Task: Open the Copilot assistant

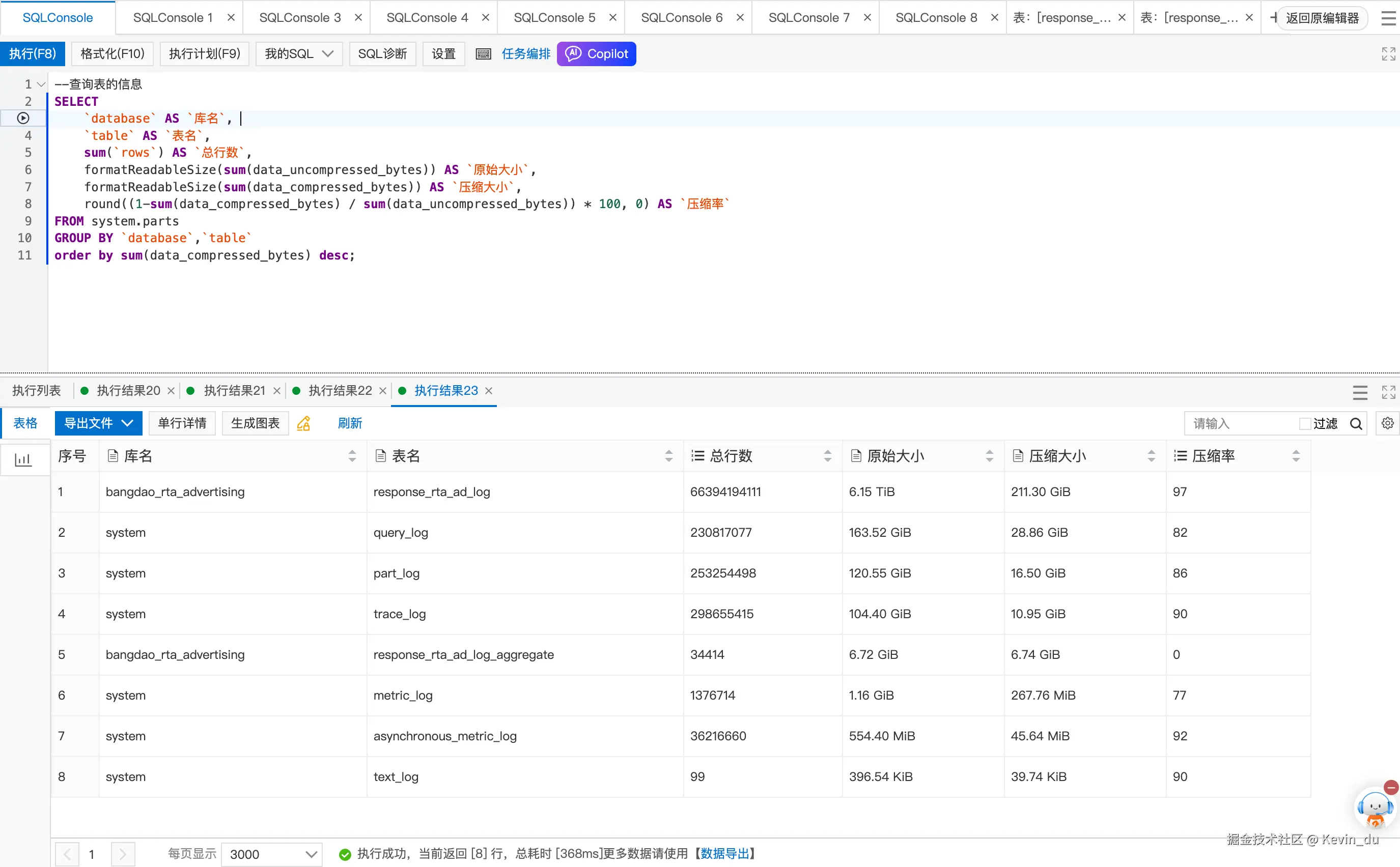Action: pos(596,54)
